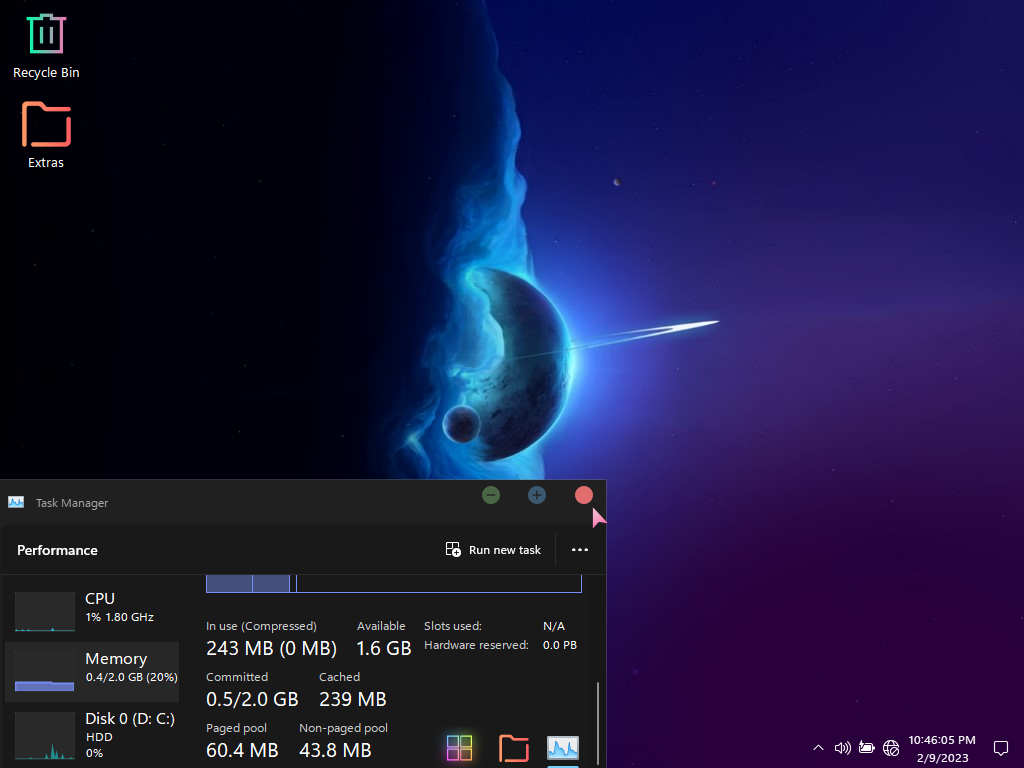
Task: Open the Extras folder on desktop
Action: [x=46, y=135]
